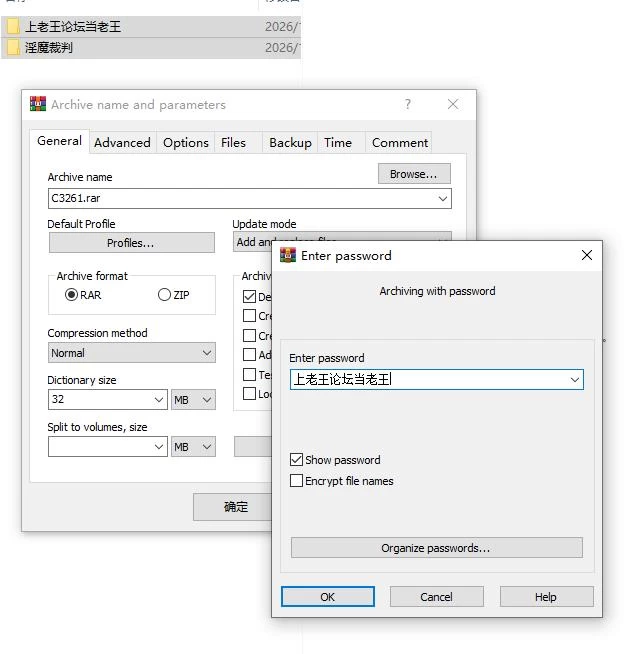Click the WinRAR icon in Enter password title bar
The image size is (638, 654).
tap(288, 255)
